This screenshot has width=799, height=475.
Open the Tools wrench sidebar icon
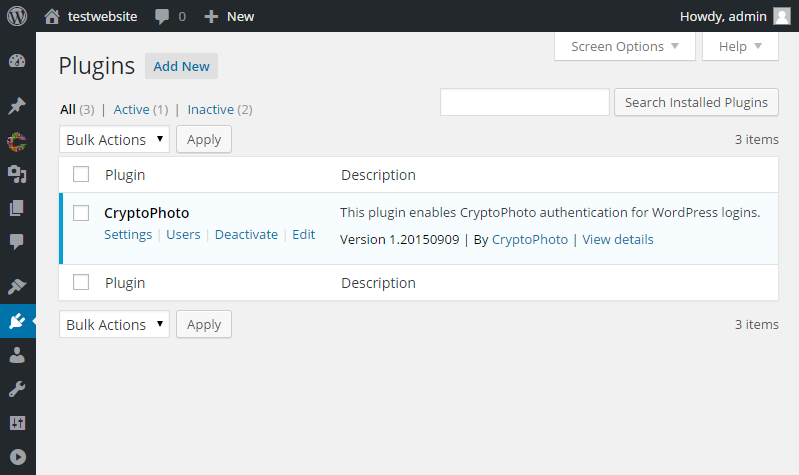click(17, 389)
